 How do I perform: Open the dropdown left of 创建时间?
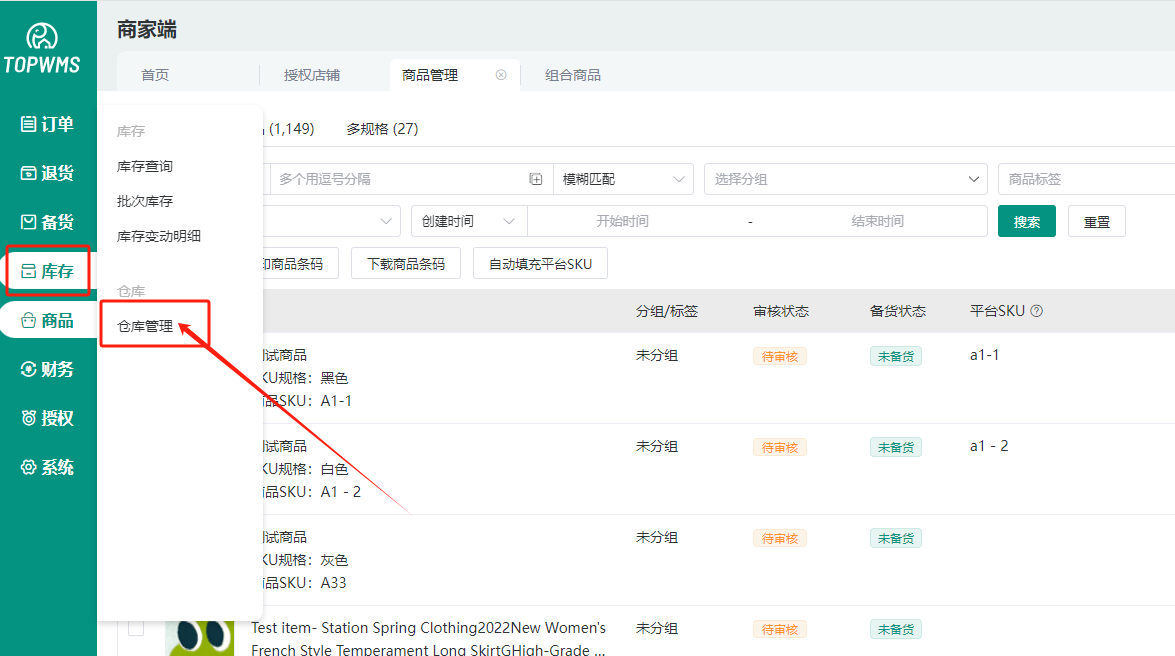point(331,221)
